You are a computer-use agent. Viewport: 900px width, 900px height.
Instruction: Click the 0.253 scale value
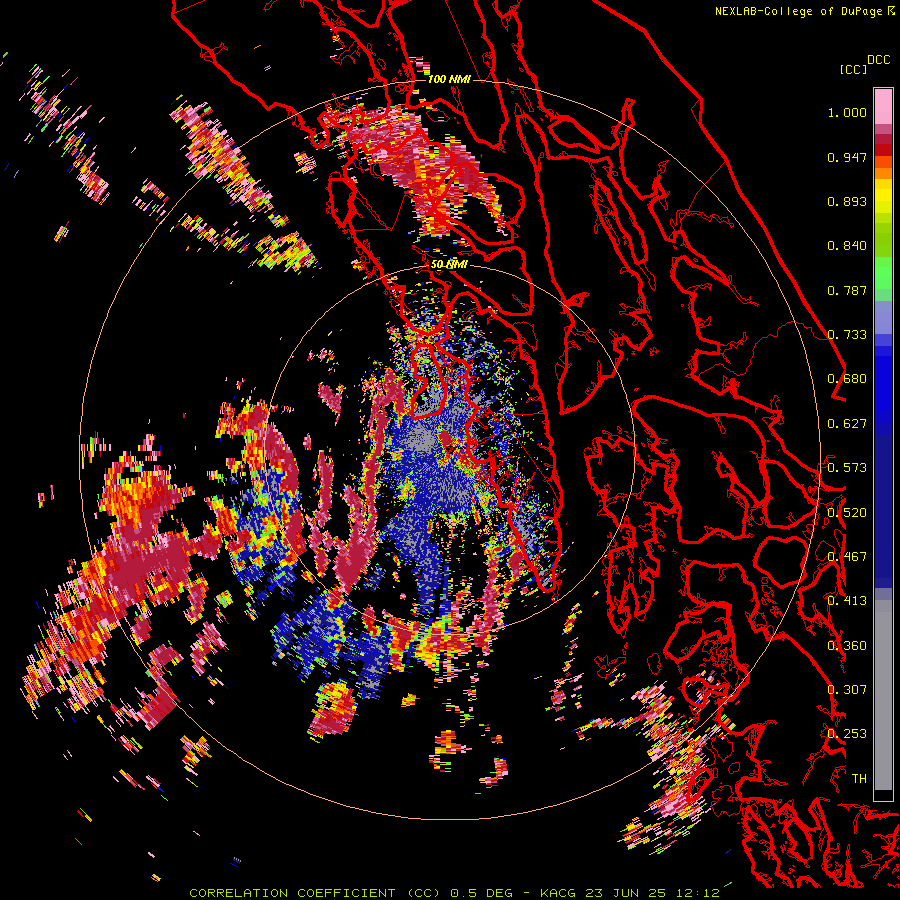847,734
